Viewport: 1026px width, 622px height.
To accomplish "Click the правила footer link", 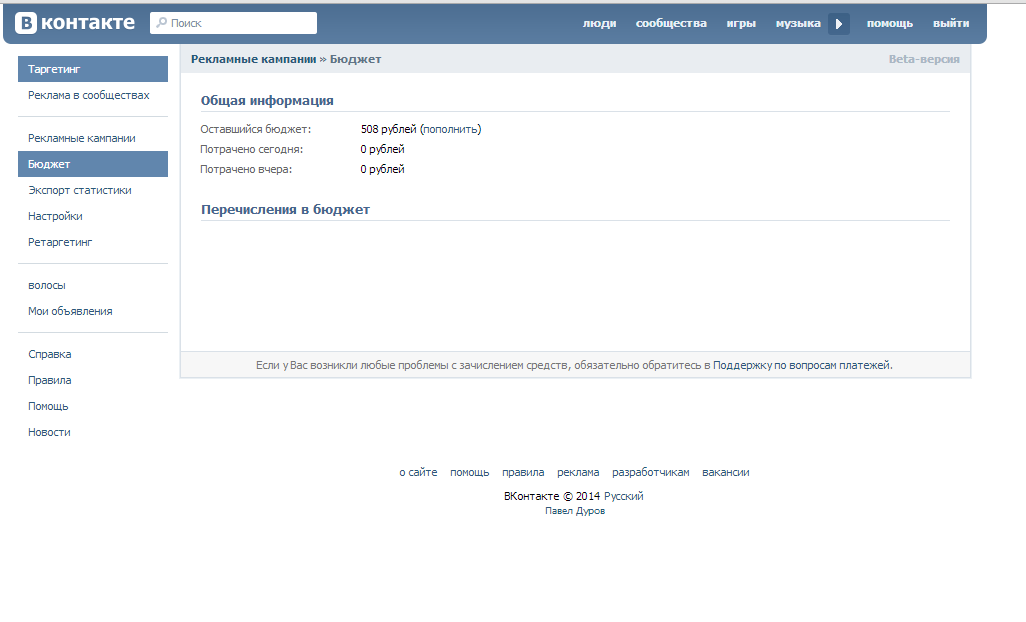I will point(523,473).
